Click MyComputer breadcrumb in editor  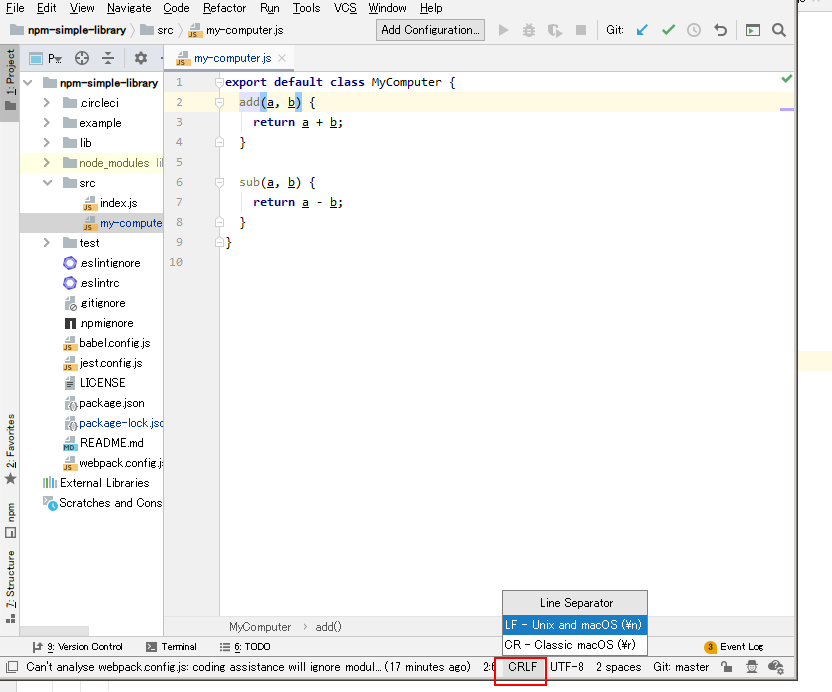(x=260, y=627)
